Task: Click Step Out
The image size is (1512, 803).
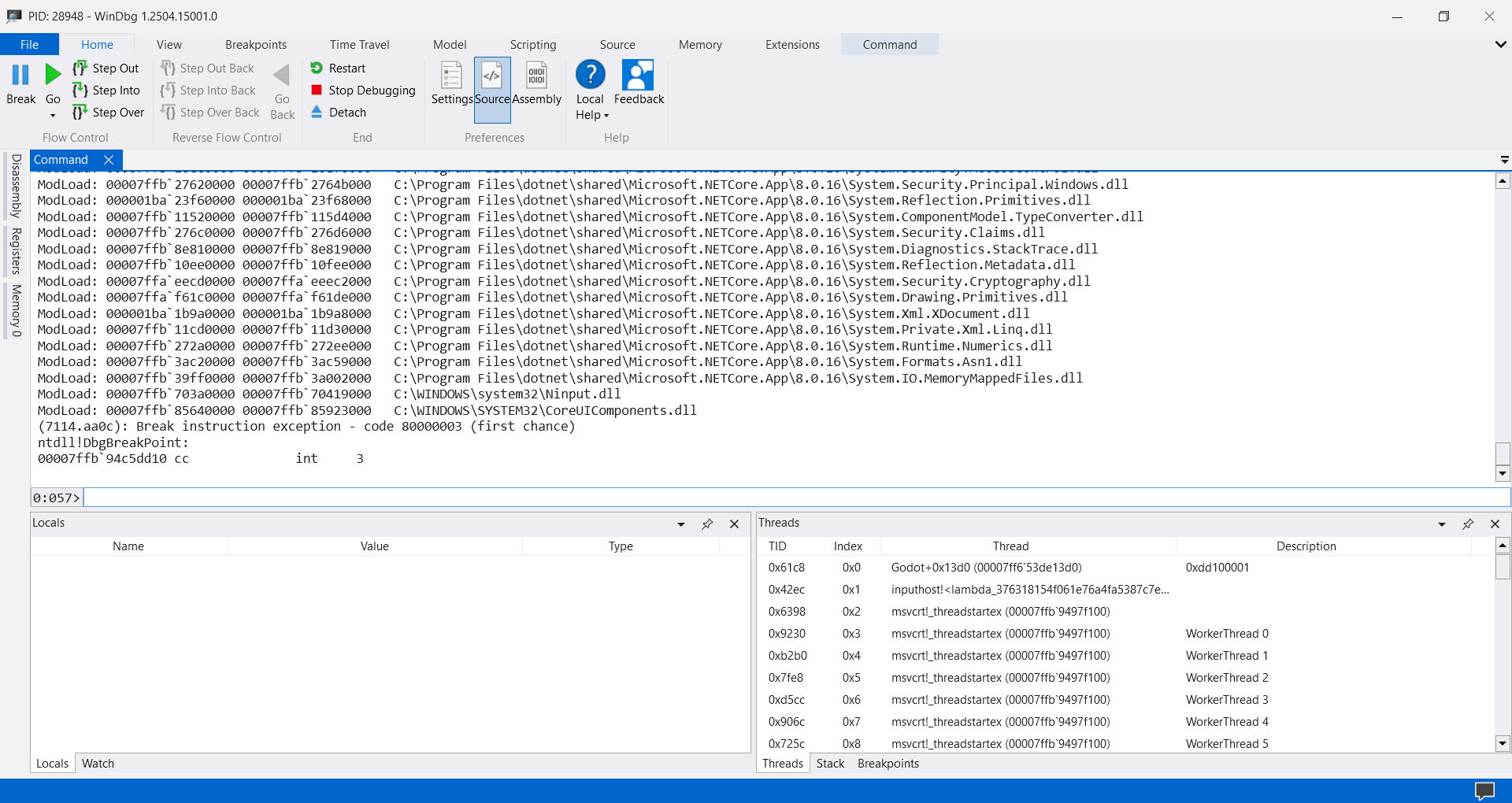Action: tap(106, 68)
